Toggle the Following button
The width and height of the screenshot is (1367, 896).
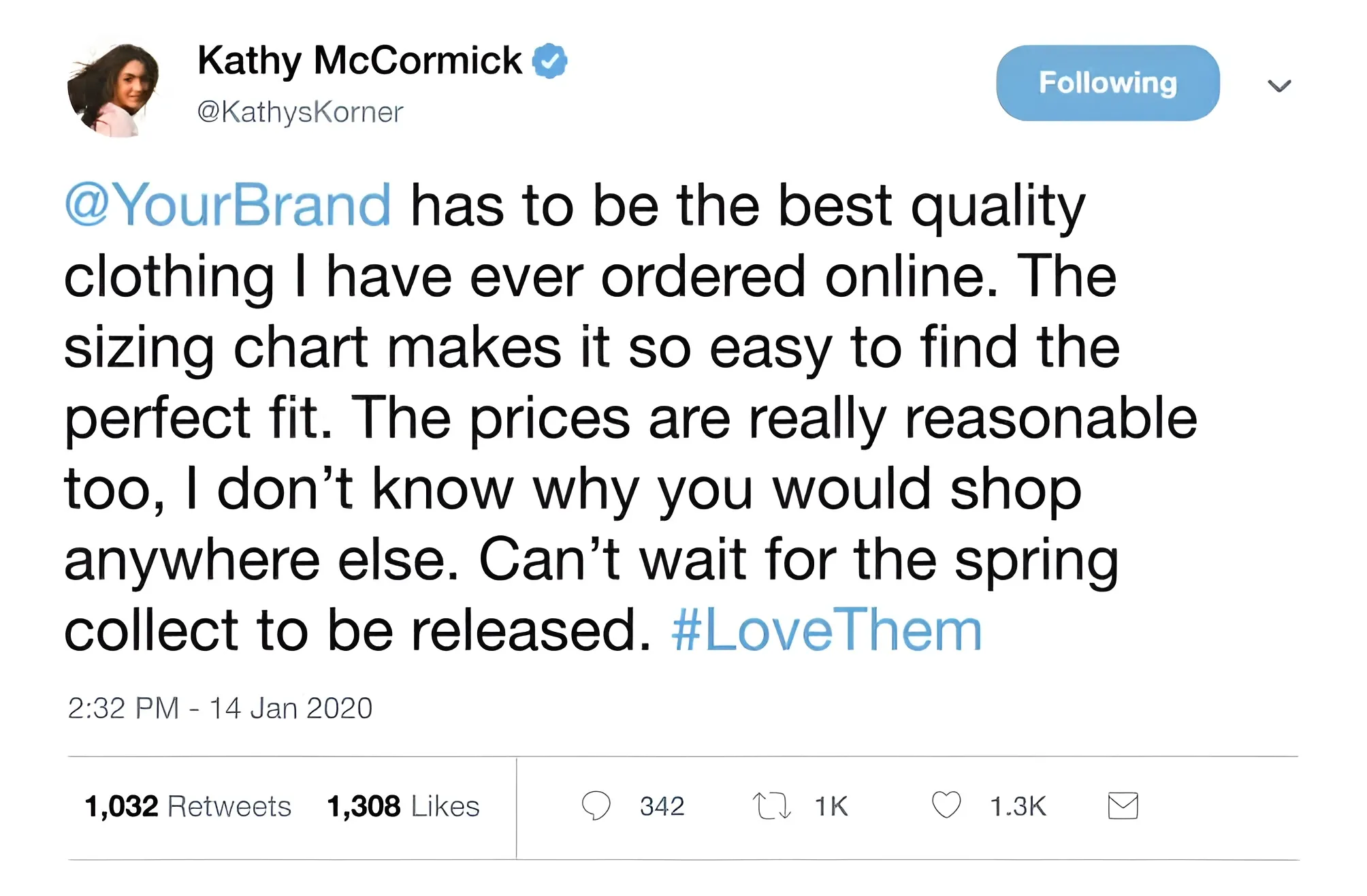1108,83
